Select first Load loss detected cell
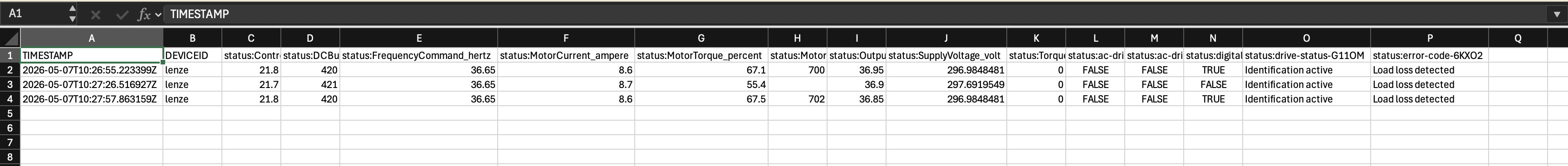 tap(1429, 70)
